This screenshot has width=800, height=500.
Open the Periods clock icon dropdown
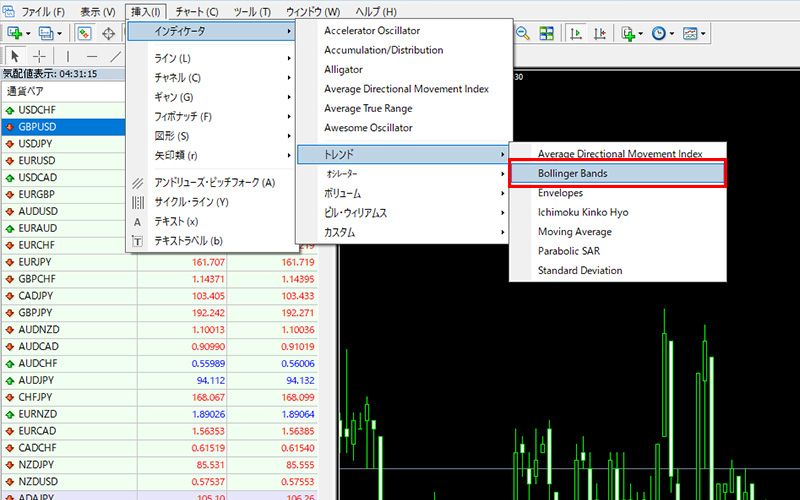pos(661,33)
